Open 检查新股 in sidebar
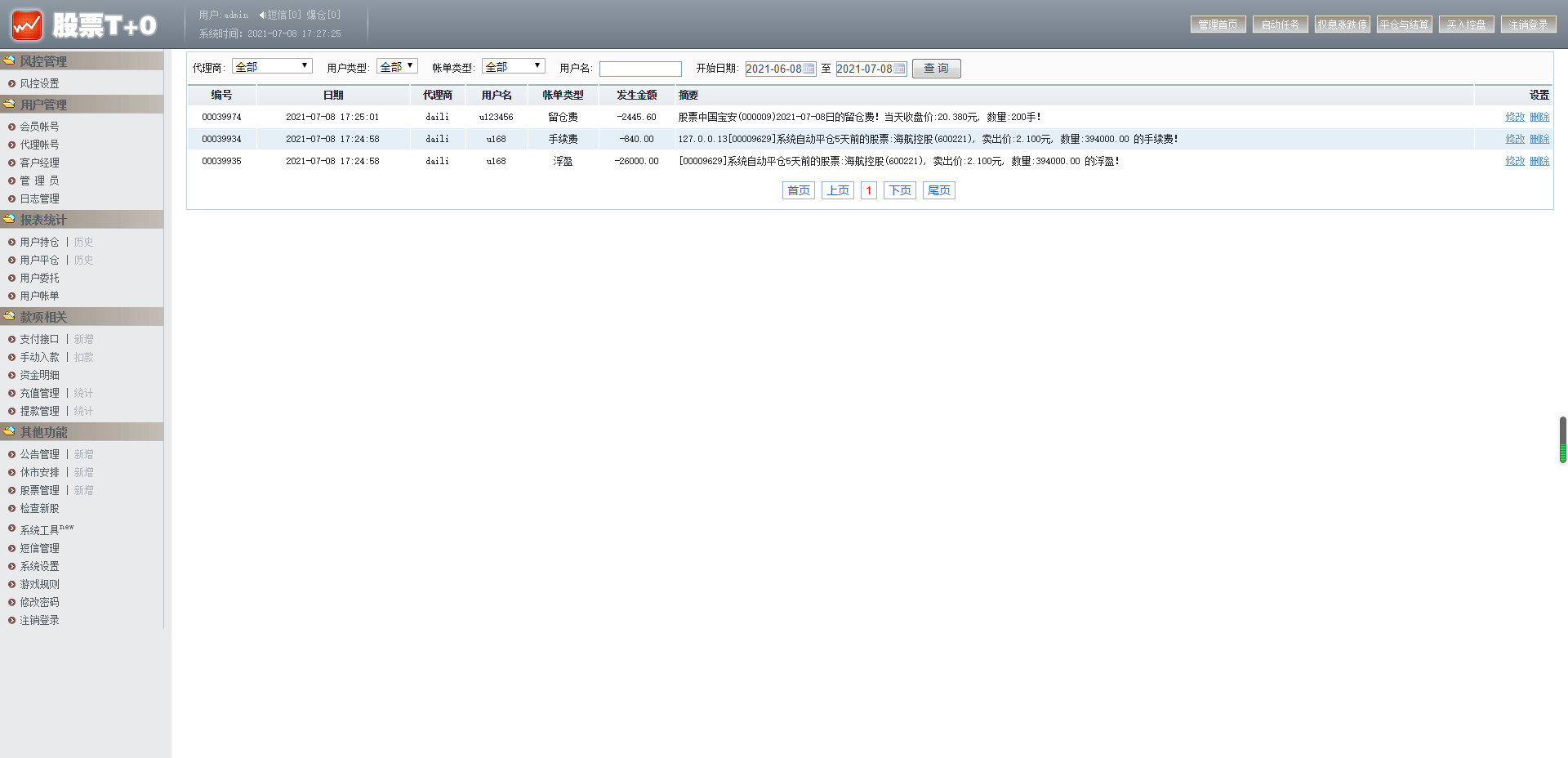The height and width of the screenshot is (758, 1568). click(39, 508)
